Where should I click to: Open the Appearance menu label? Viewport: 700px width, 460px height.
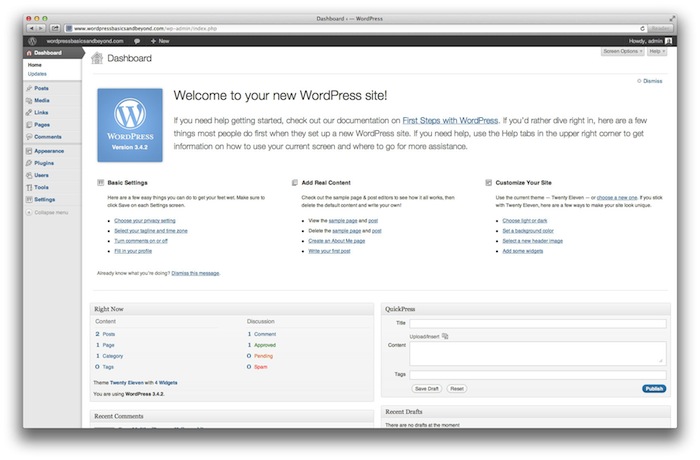tap(49, 151)
